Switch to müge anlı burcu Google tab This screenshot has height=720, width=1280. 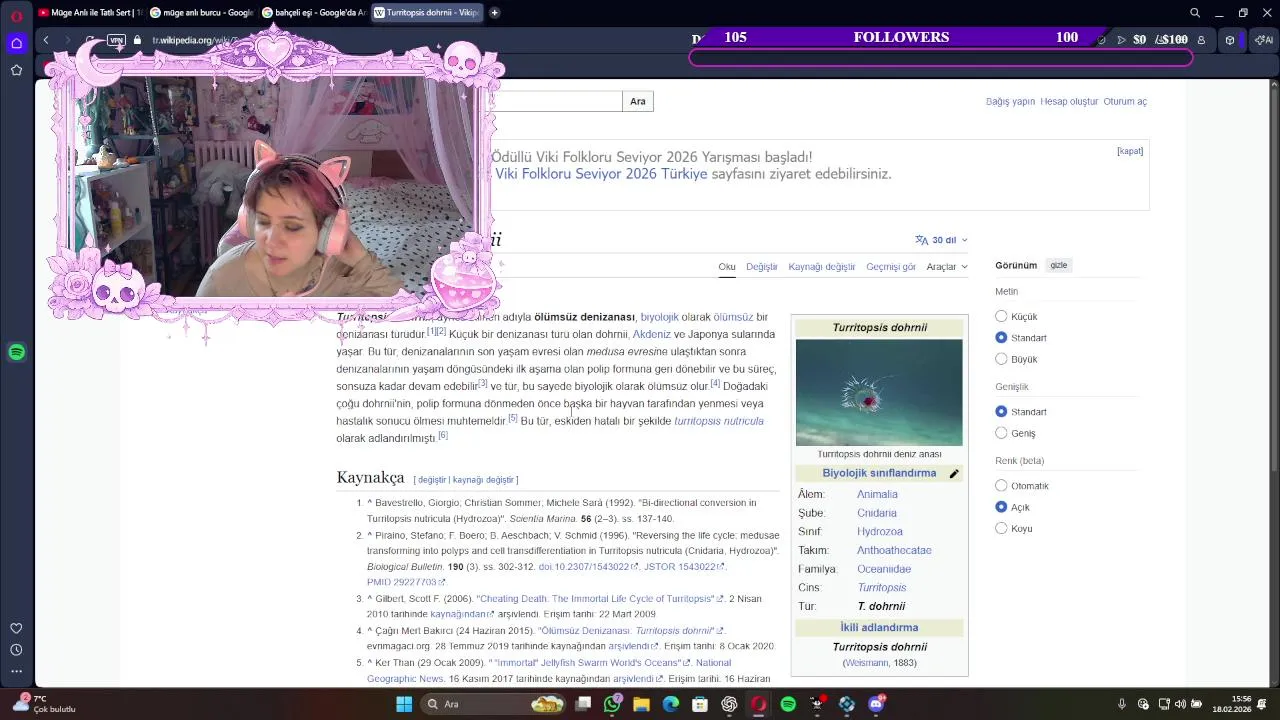(x=200, y=13)
